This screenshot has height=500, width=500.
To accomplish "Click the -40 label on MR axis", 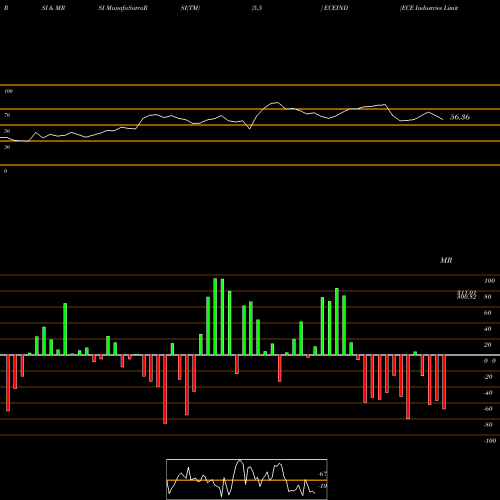I will [x=488, y=393].
